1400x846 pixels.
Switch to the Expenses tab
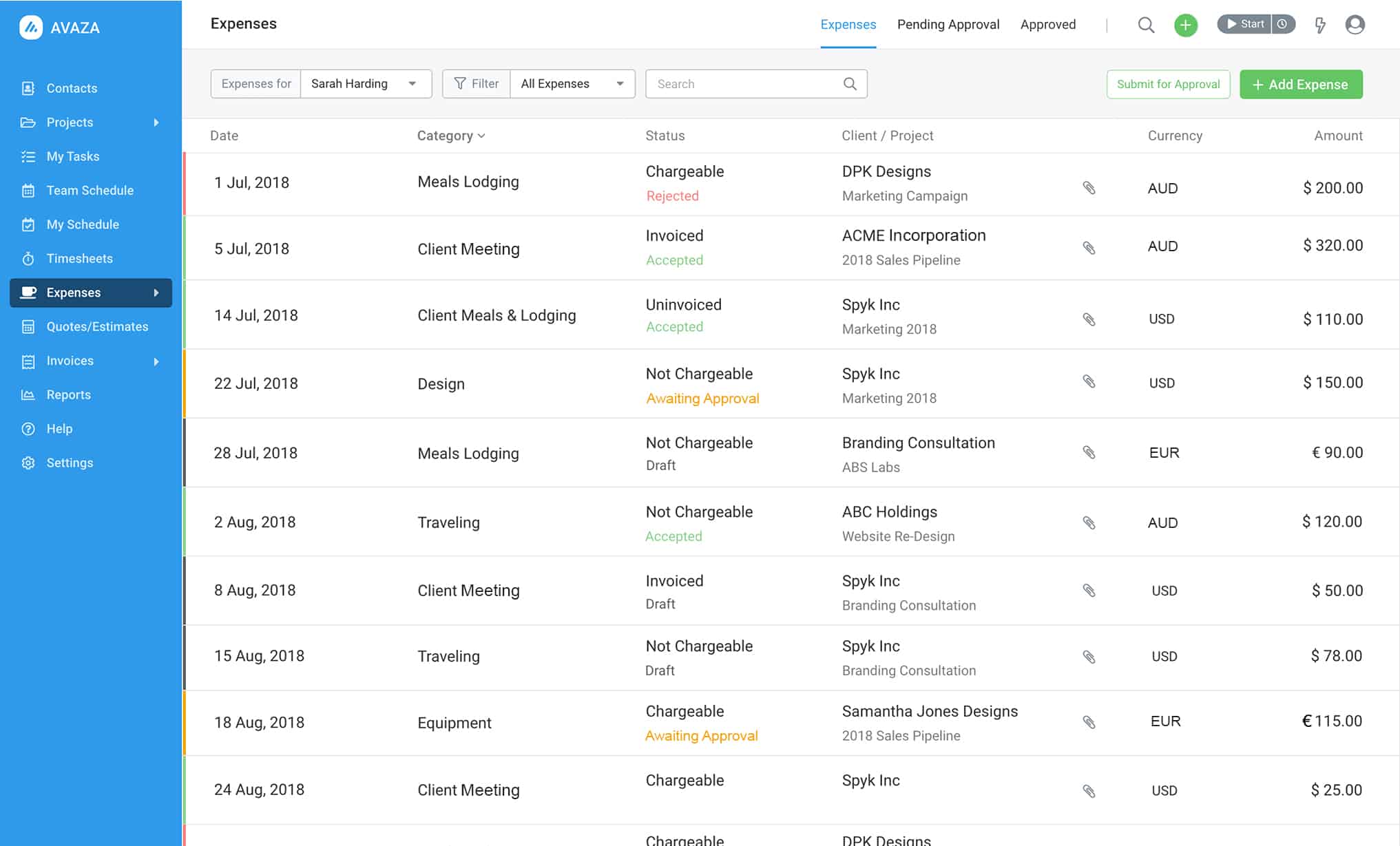pyautogui.click(x=848, y=25)
